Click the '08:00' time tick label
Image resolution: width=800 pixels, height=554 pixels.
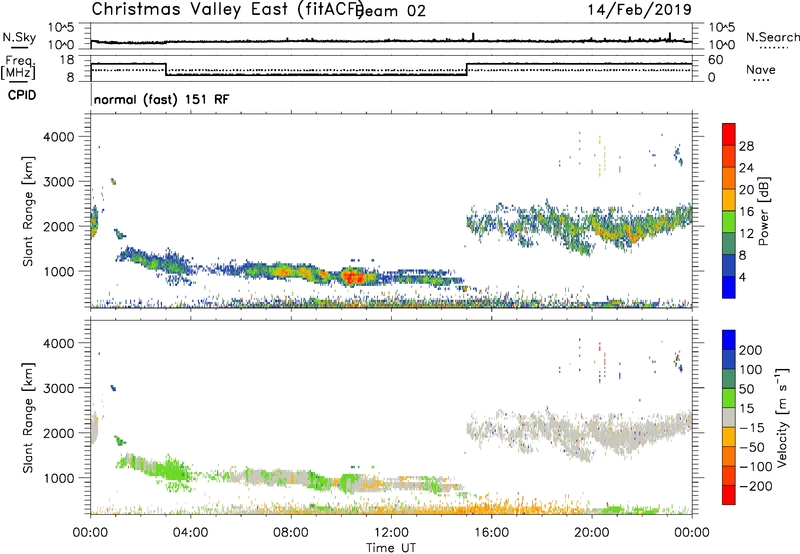291,533
